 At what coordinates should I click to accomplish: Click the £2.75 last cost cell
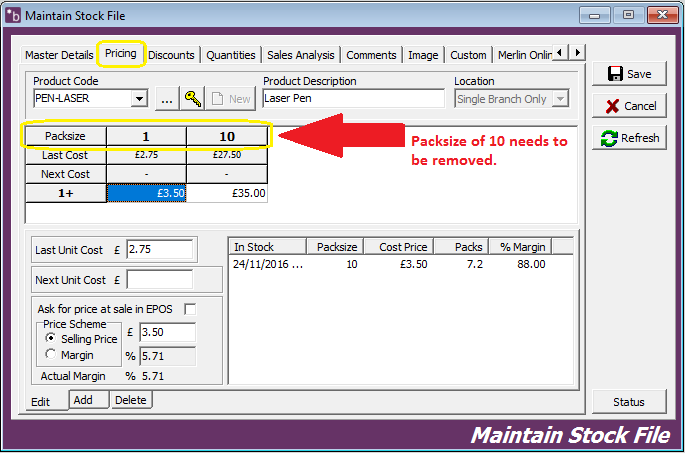point(146,155)
